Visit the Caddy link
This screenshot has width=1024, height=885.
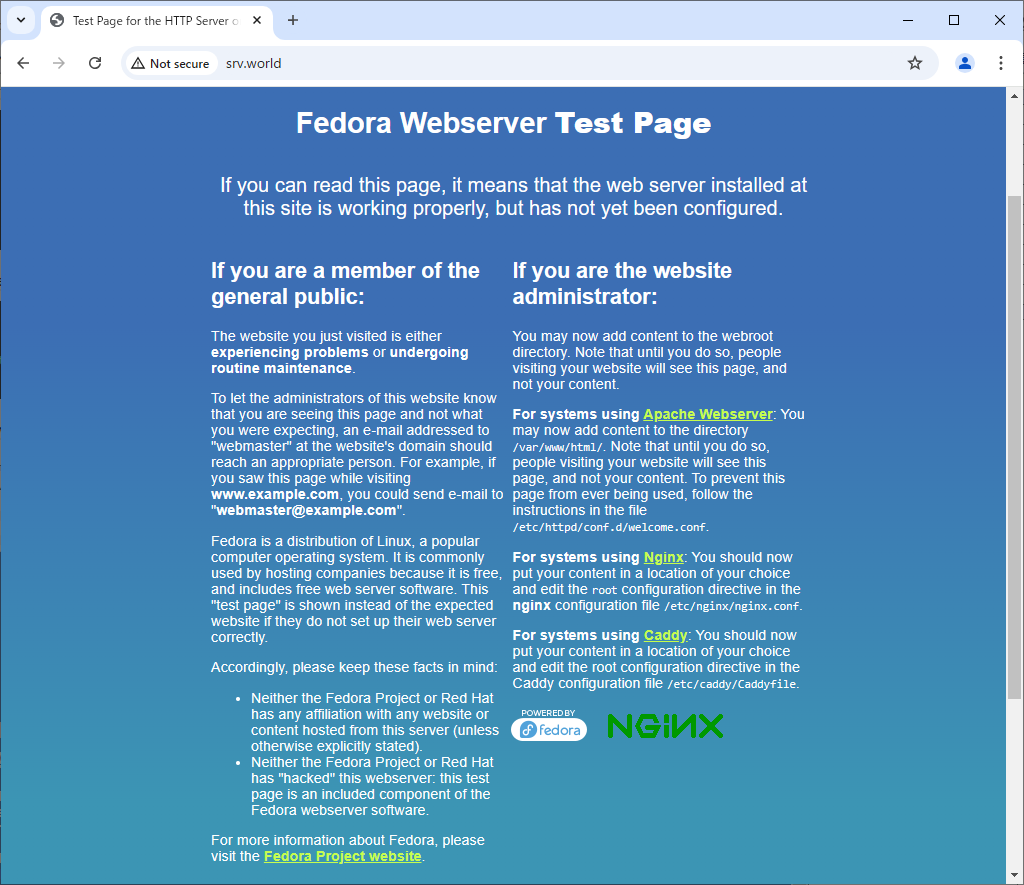point(665,635)
